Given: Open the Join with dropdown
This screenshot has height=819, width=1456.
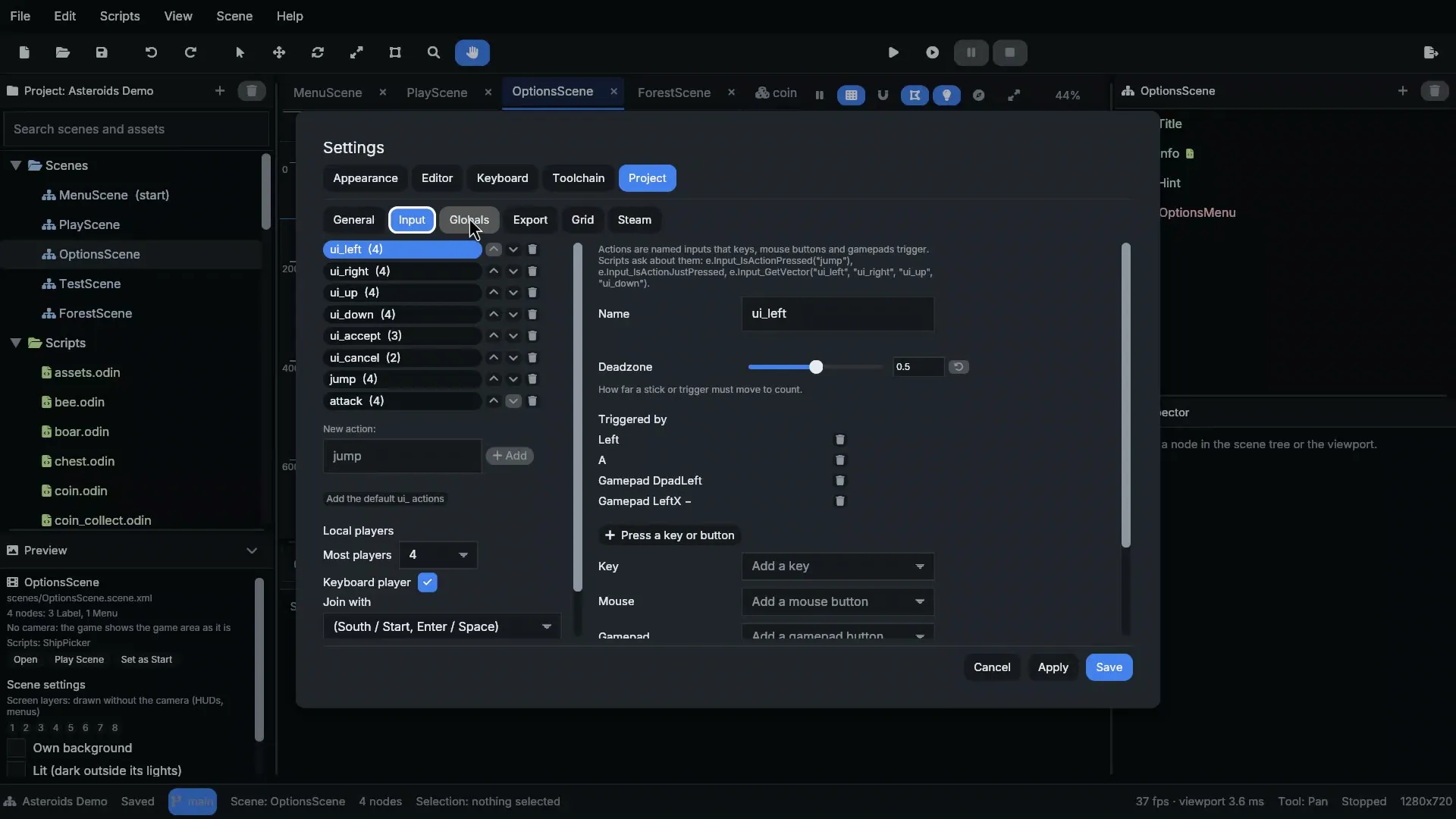Looking at the screenshot, I should point(442,626).
